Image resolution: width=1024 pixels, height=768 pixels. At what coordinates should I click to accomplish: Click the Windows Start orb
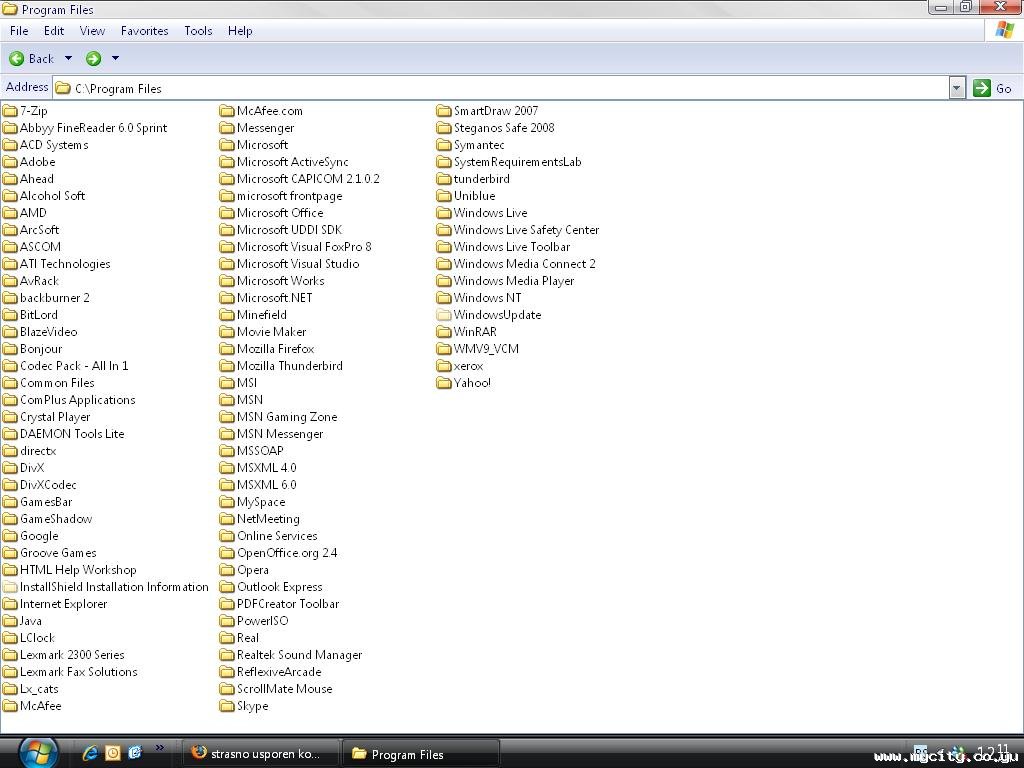(x=38, y=752)
